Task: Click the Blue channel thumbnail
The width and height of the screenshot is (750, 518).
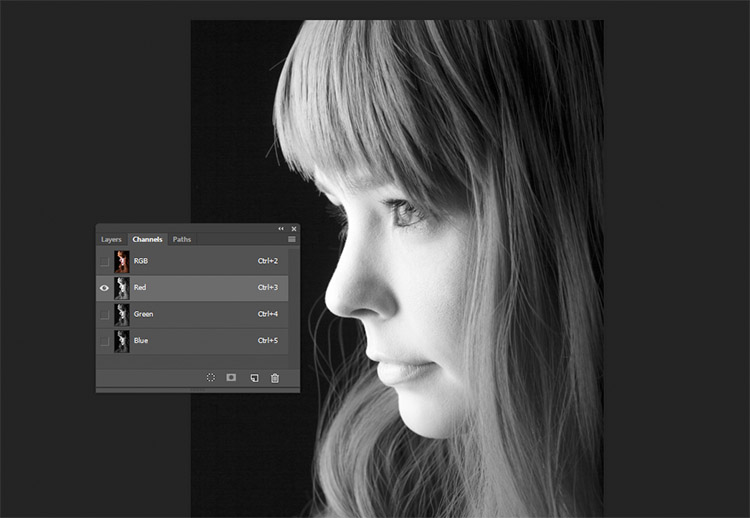Action: (121, 341)
